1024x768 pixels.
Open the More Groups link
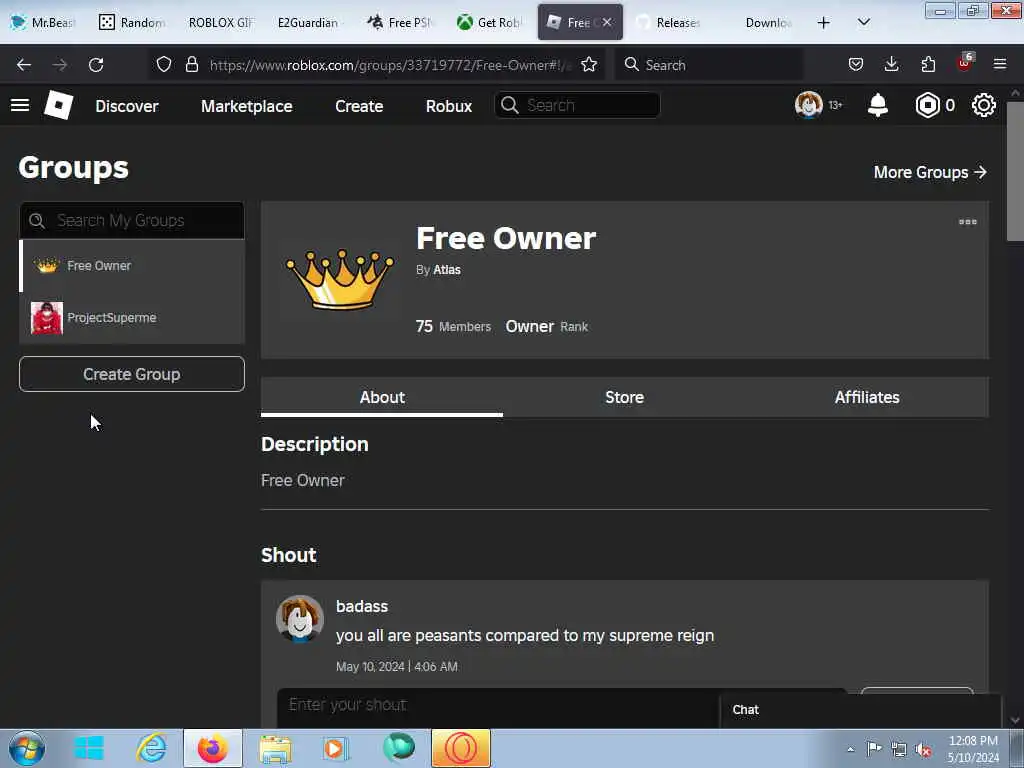[930, 172]
